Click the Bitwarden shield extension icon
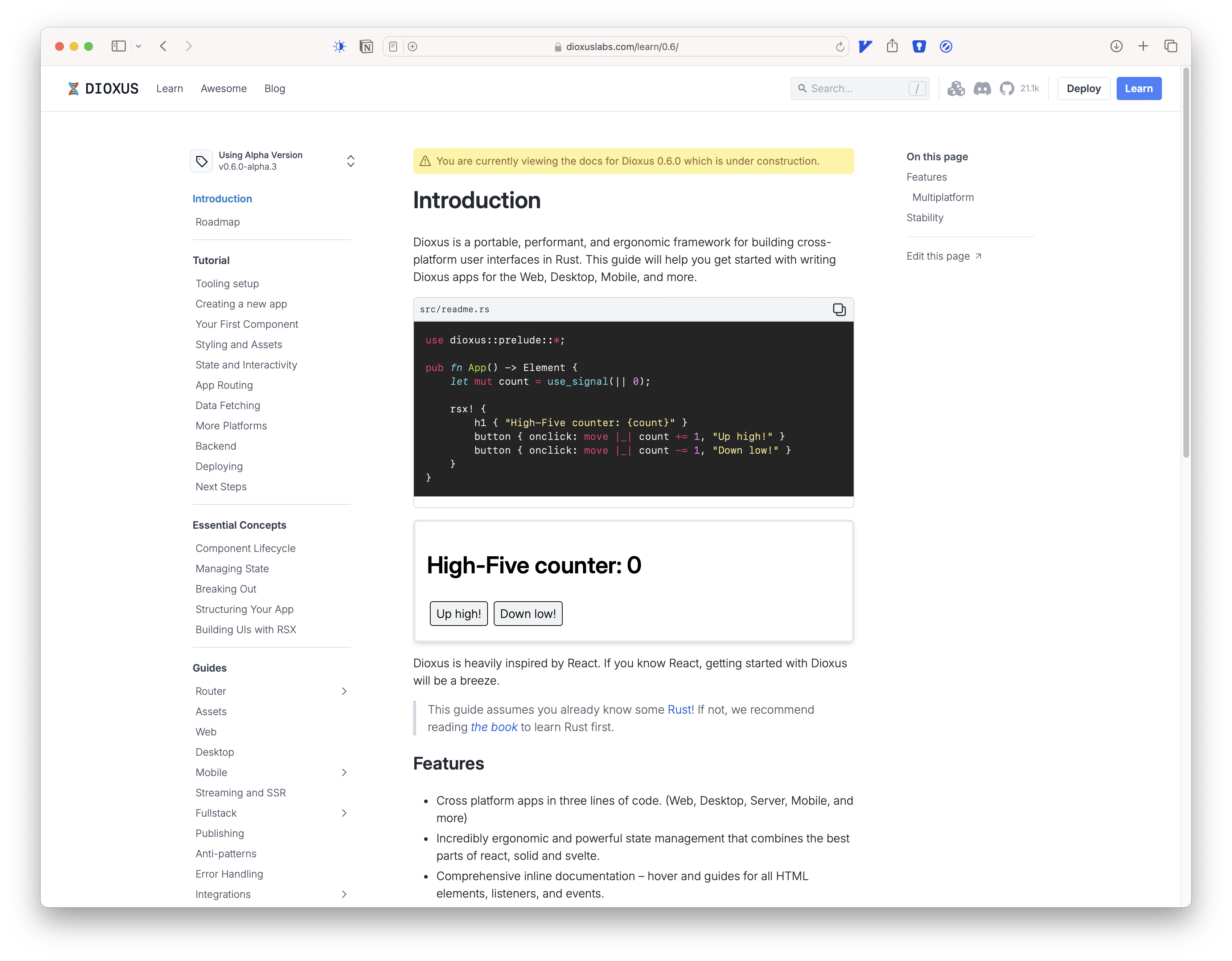The height and width of the screenshot is (961, 1232). (919, 46)
